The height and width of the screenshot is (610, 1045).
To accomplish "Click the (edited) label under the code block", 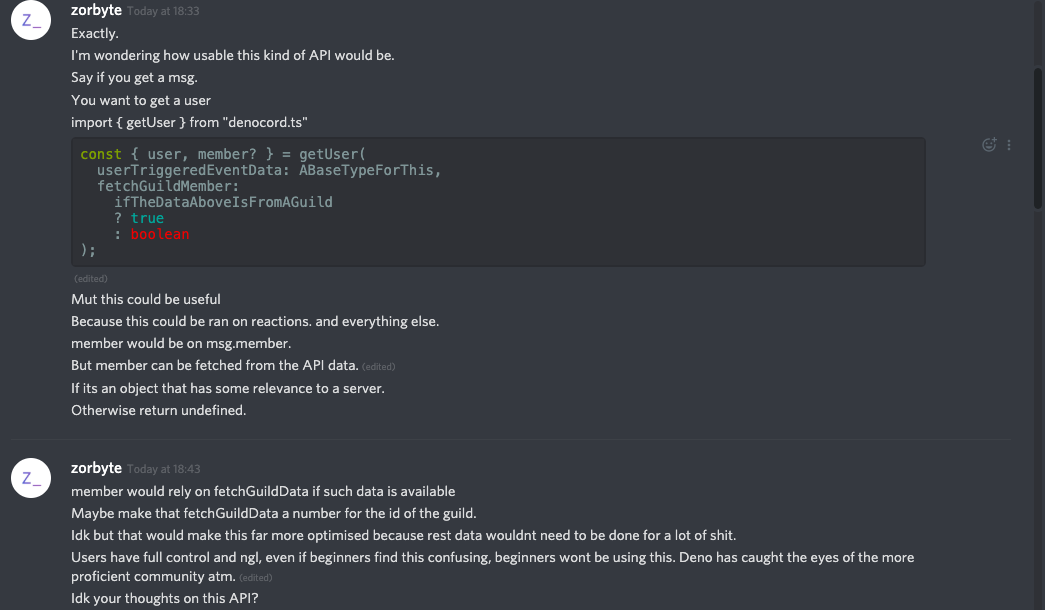I will (x=90, y=278).
